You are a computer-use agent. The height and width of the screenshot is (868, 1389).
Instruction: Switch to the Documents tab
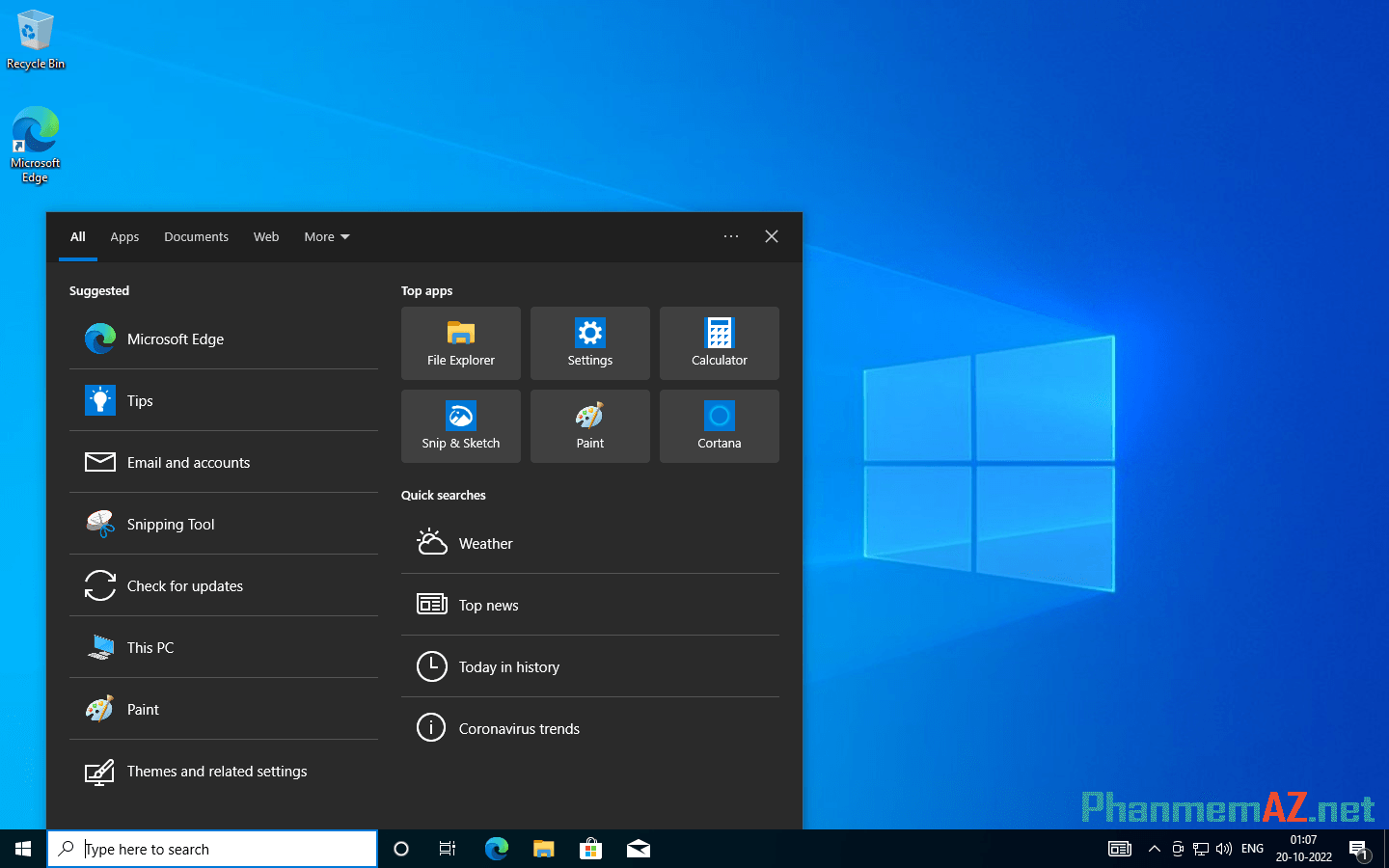tap(196, 236)
